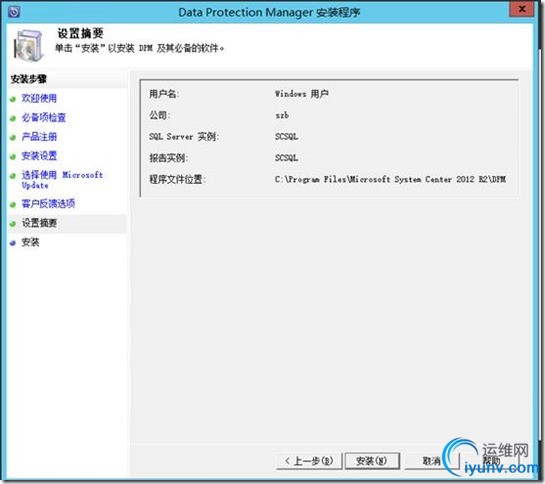The image size is (545, 484).
Task: Click the company value szb
Action: (x=282, y=115)
